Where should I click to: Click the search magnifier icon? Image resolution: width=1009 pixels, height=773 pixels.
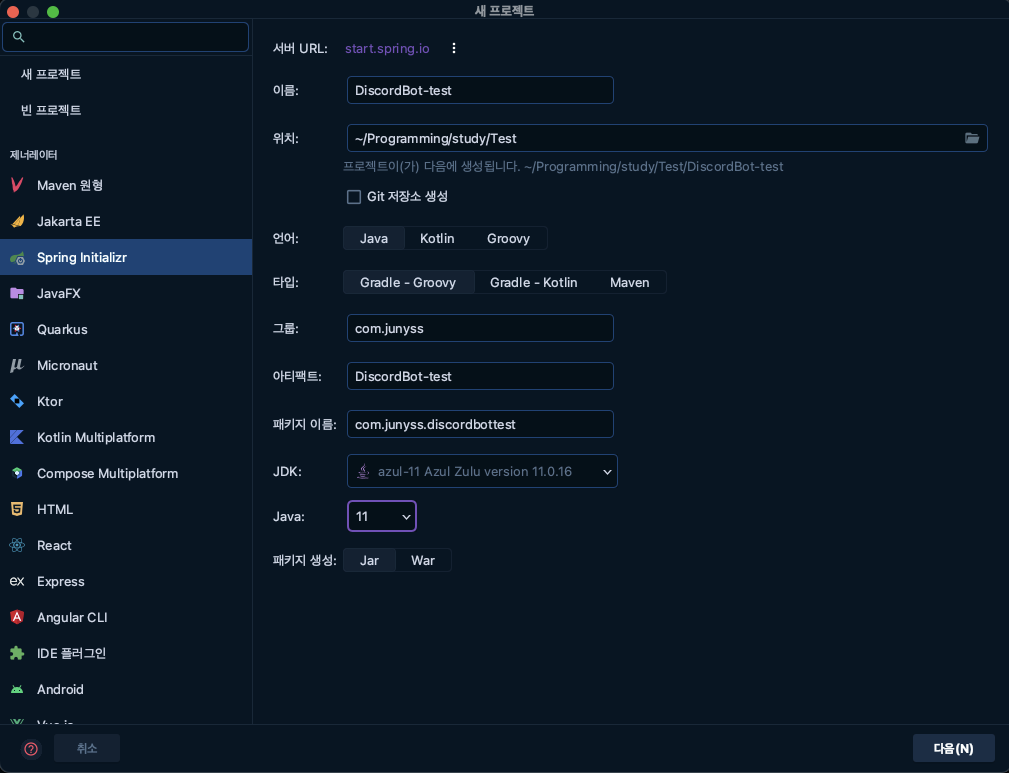(x=19, y=37)
